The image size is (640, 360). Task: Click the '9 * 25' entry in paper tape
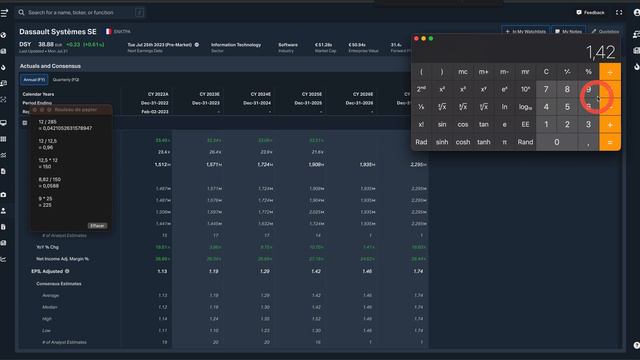(45, 199)
